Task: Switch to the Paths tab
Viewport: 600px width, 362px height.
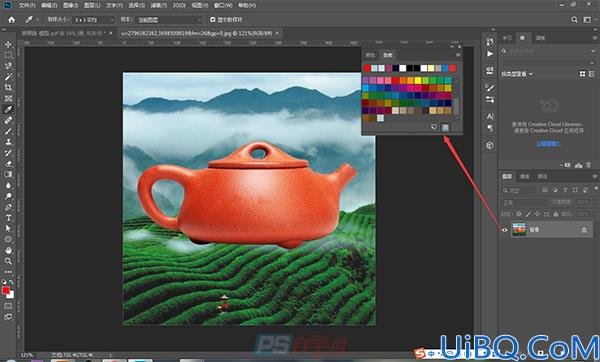Action: click(542, 176)
